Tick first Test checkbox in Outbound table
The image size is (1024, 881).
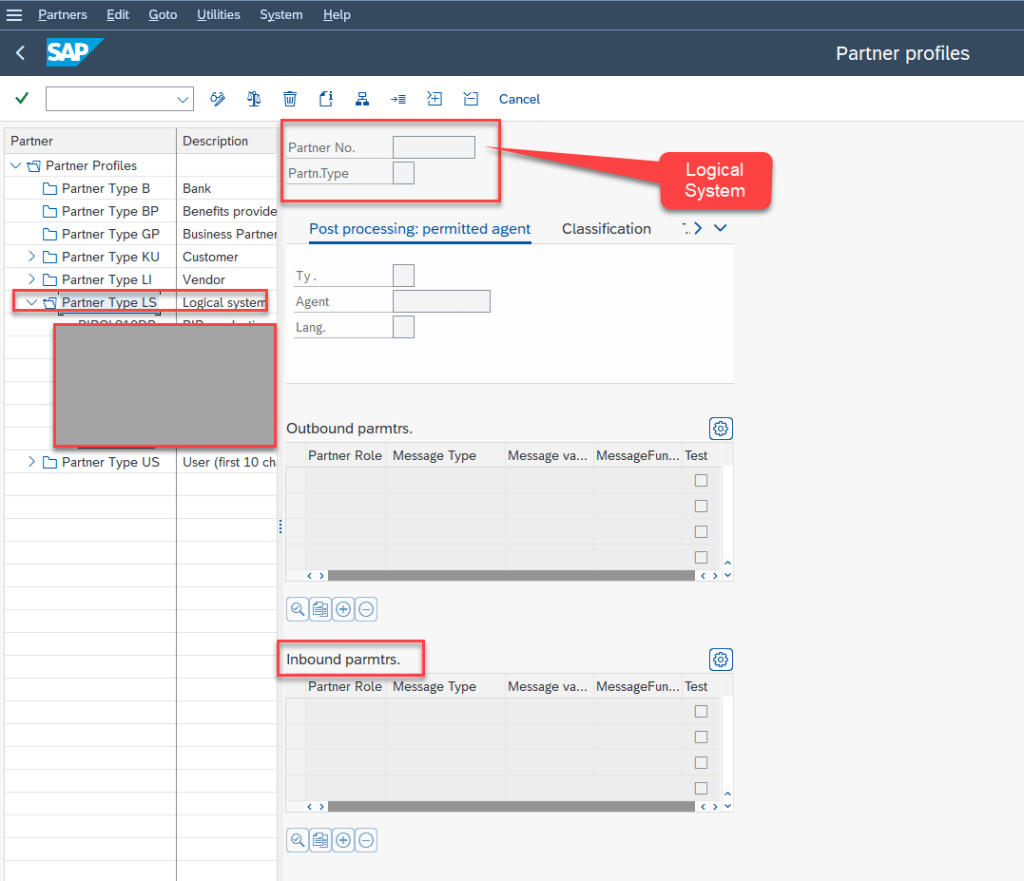pyautogui.click(x=701, y=481)
